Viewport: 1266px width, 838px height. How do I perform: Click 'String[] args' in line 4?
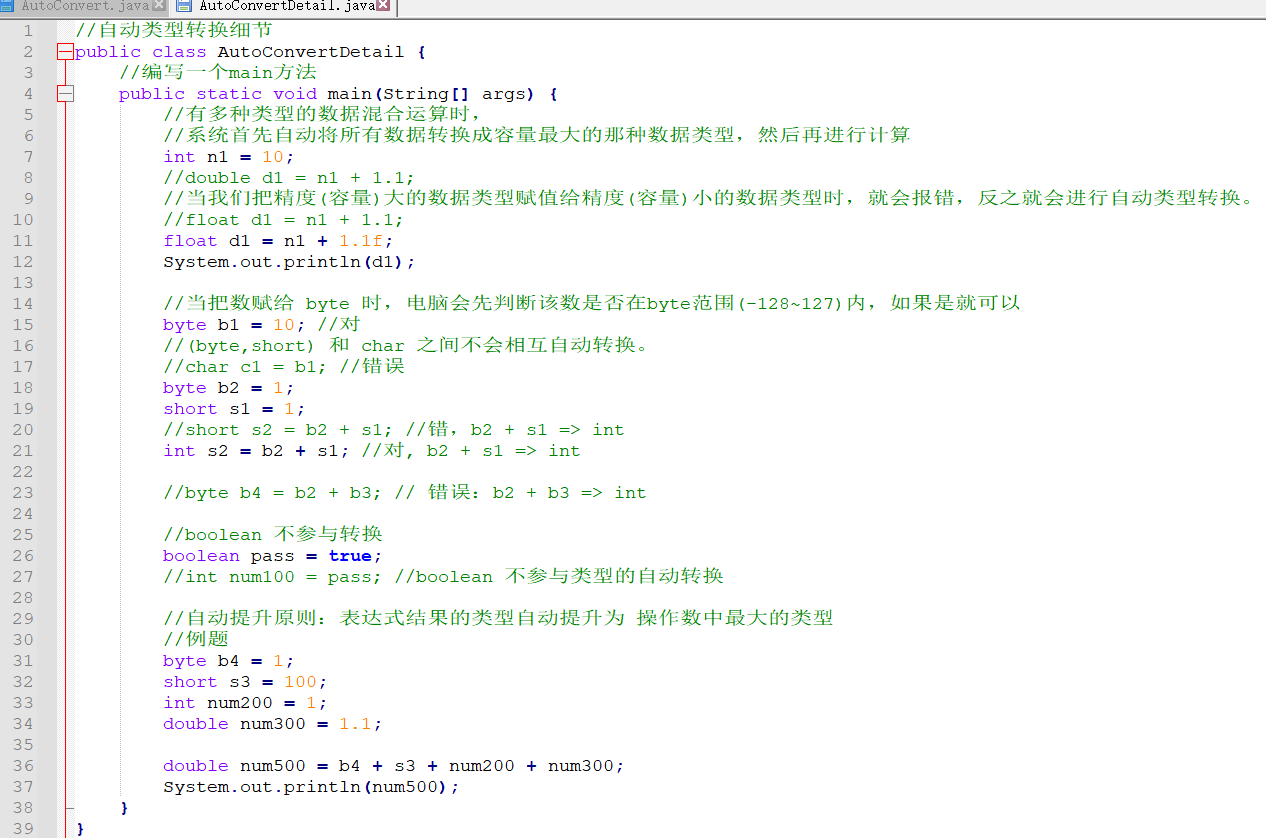tap(453, 94)
